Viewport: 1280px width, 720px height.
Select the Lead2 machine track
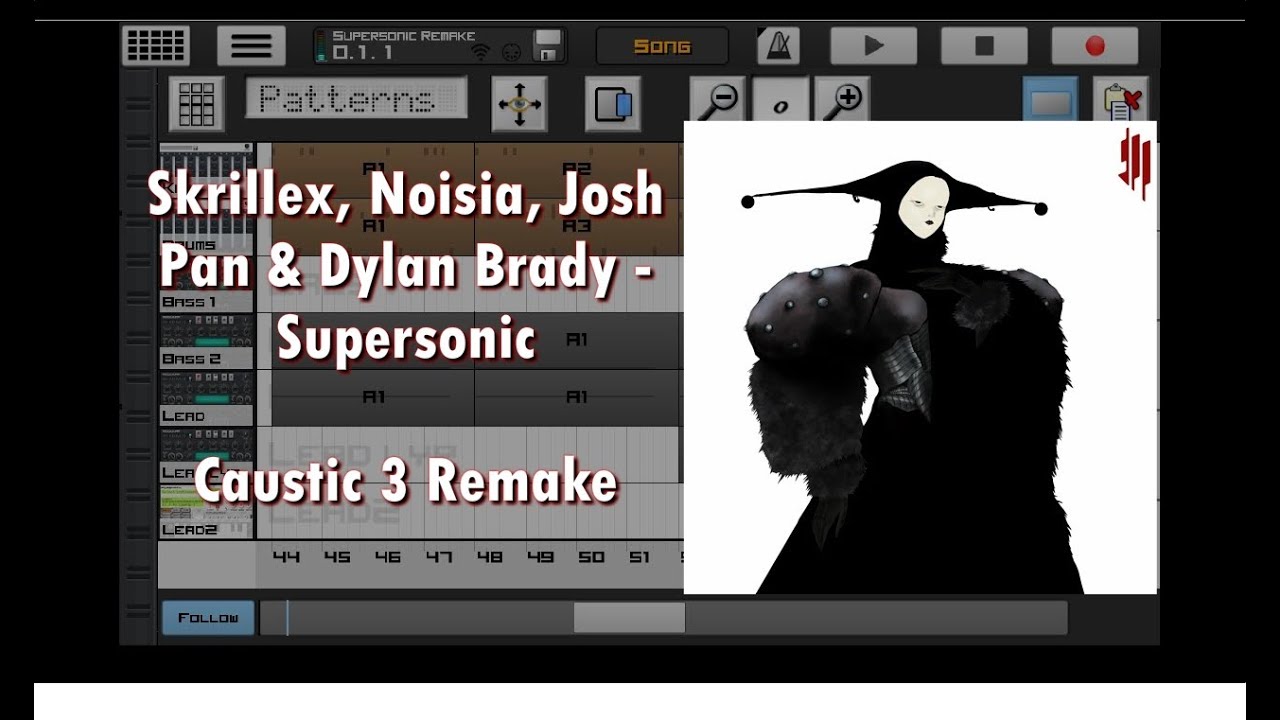point(207,513)
